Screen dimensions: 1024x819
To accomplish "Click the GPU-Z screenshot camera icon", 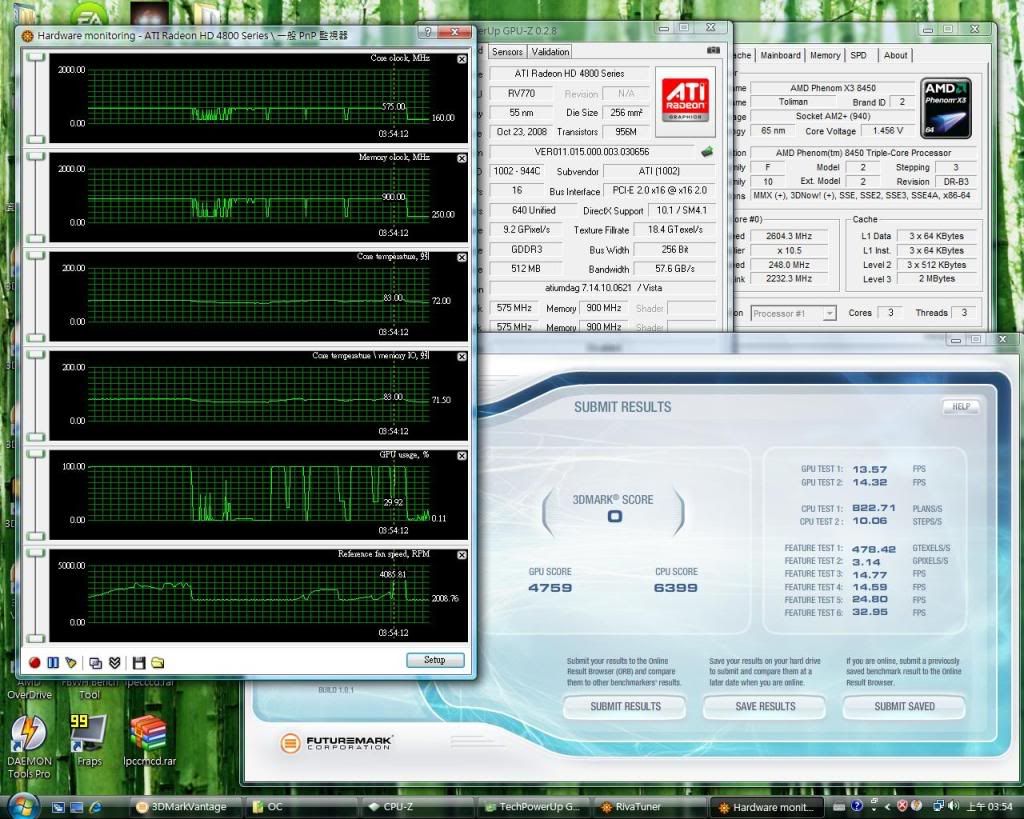I will click(x=713, y=50).
